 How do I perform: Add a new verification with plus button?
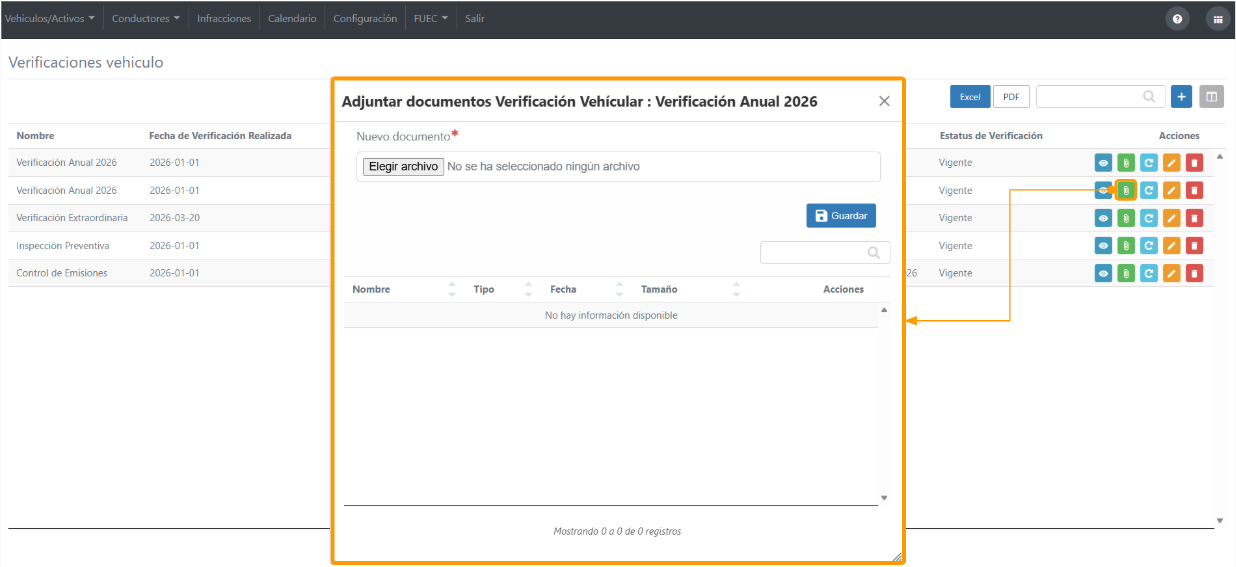tap(1181, 96)
